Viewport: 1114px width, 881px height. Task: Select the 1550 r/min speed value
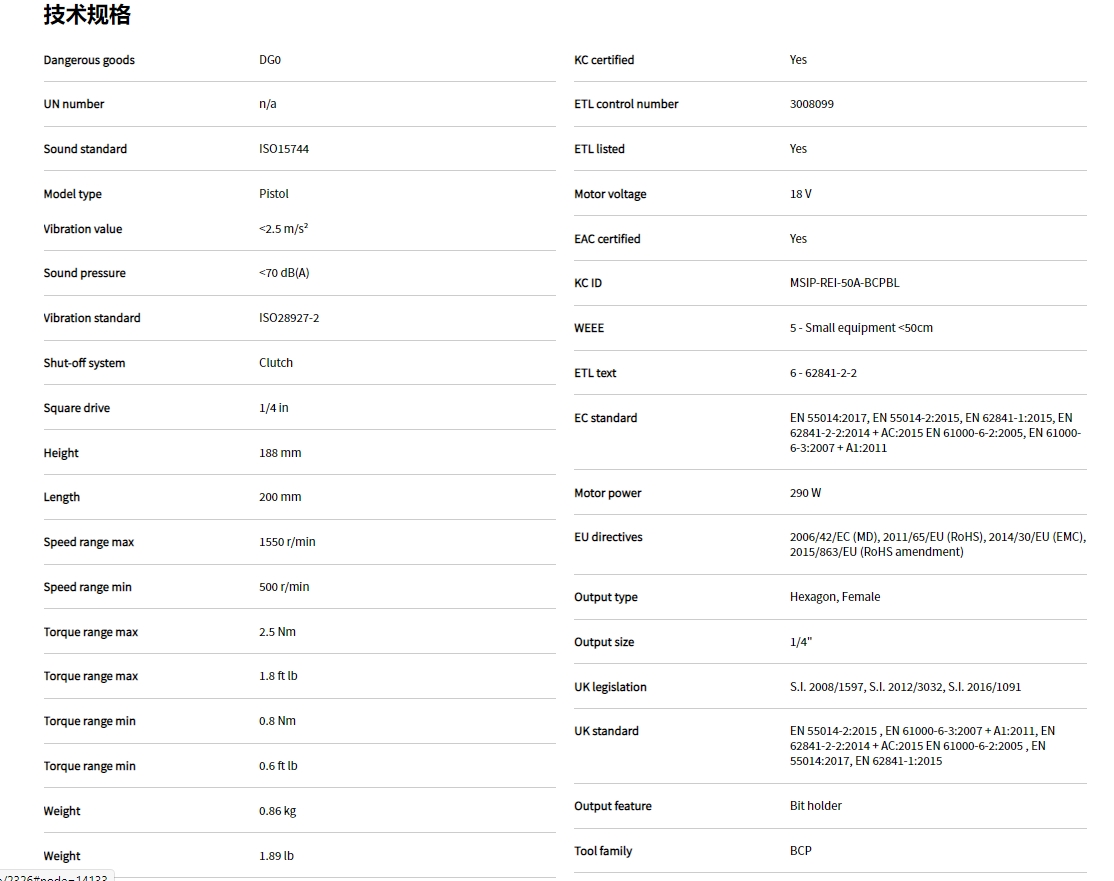(x=287, y=542)
